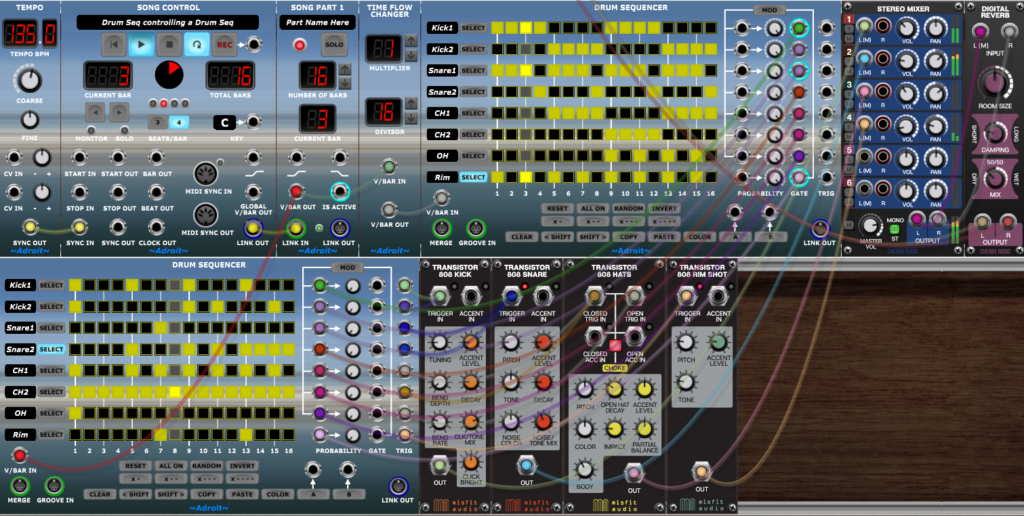
Task: Click the monitor previous-part arrow
Action: [95, 112]
